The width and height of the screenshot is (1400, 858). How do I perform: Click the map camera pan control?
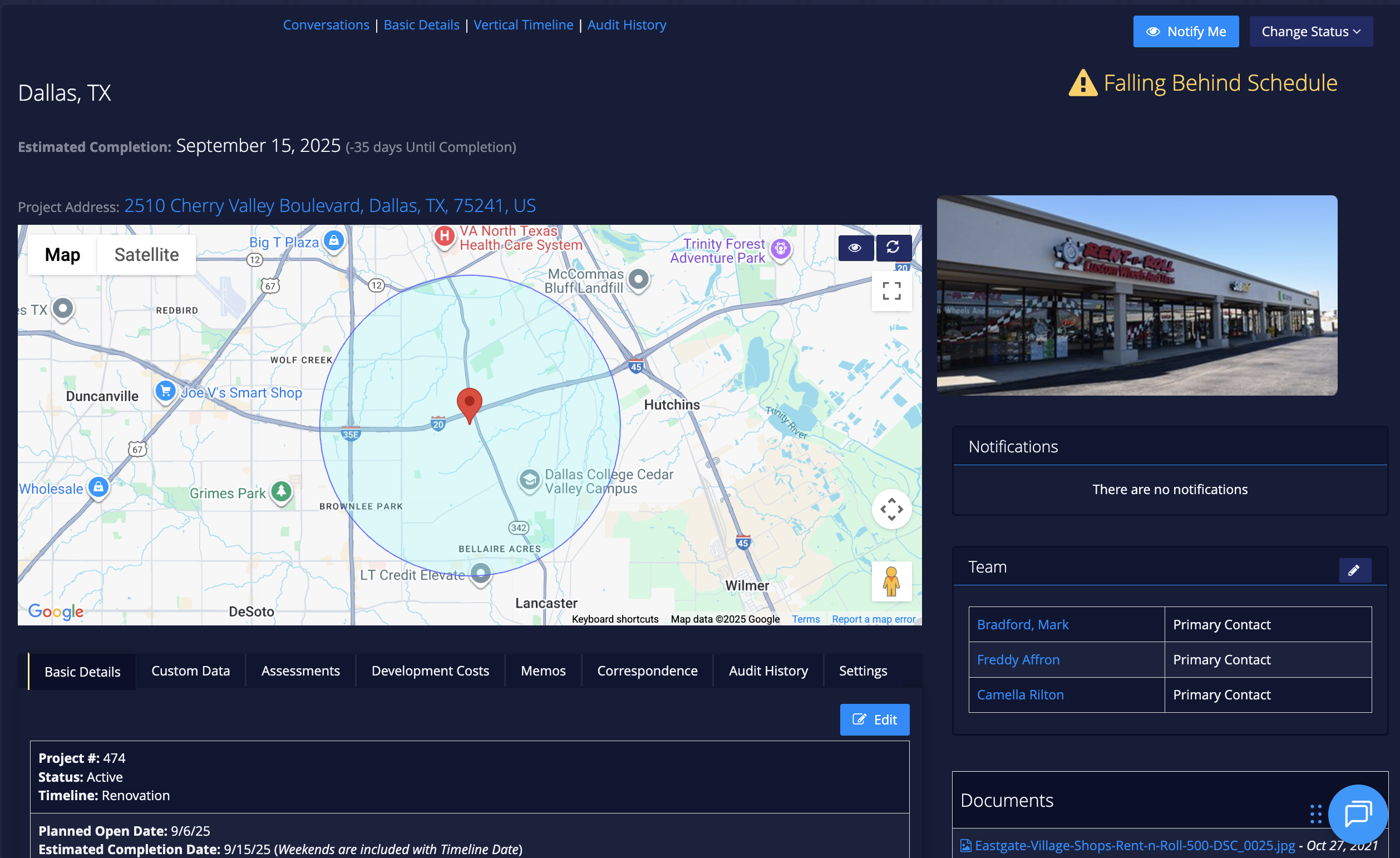891,509
